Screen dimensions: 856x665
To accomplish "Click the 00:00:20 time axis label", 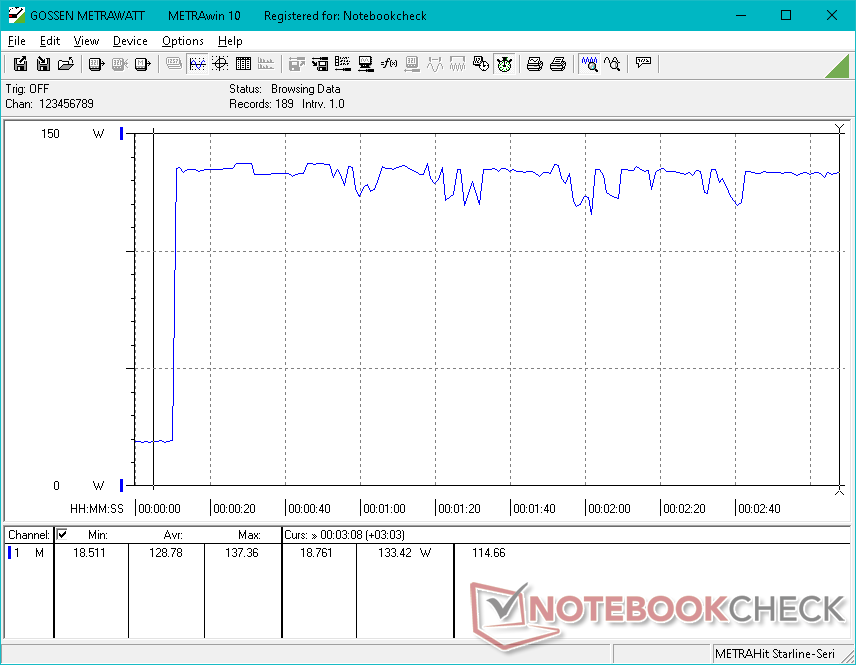I will pyautogui.click(x=234, y=509).
